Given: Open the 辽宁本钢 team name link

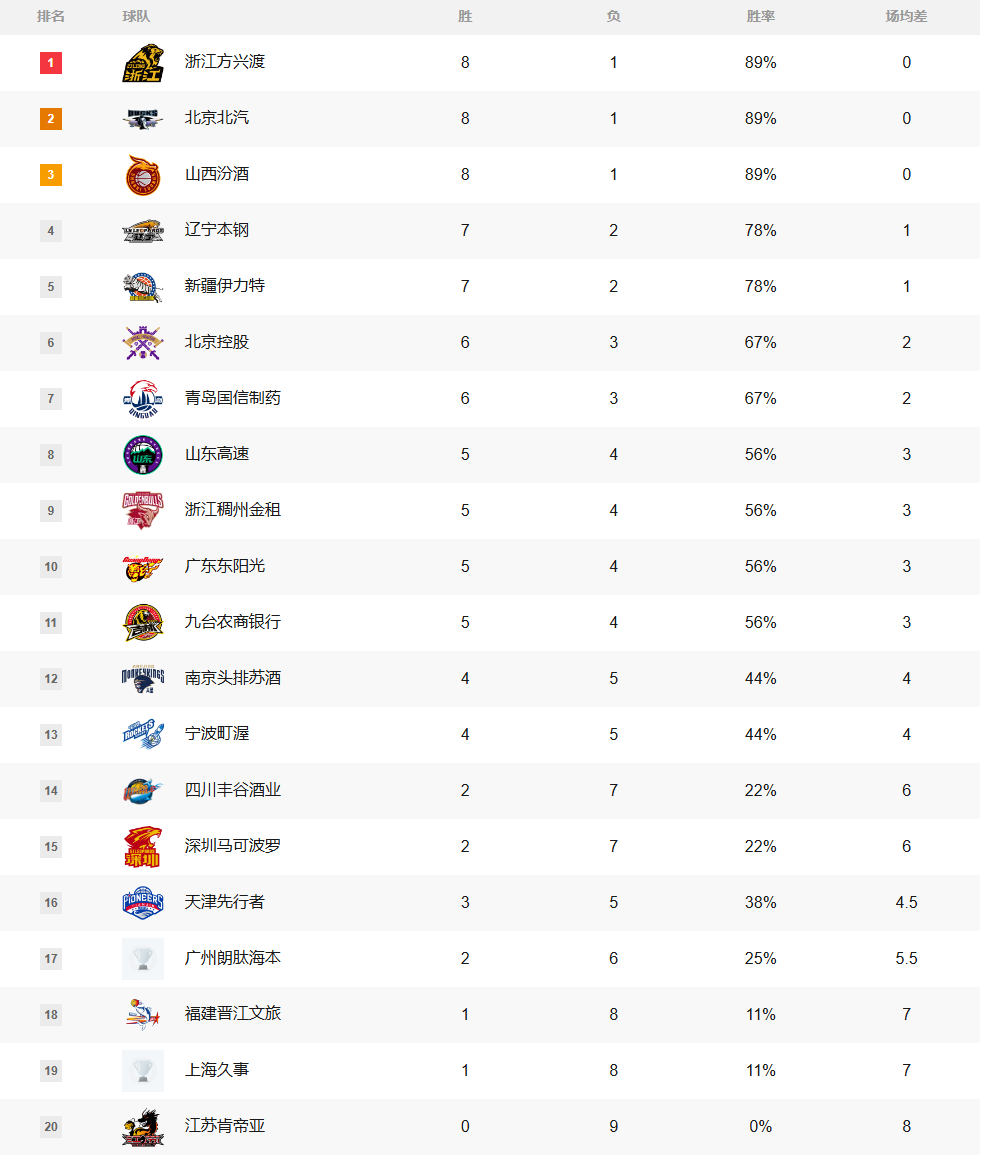Looking at the screenshot, I should pyautogui.click(x=217, y=230).
